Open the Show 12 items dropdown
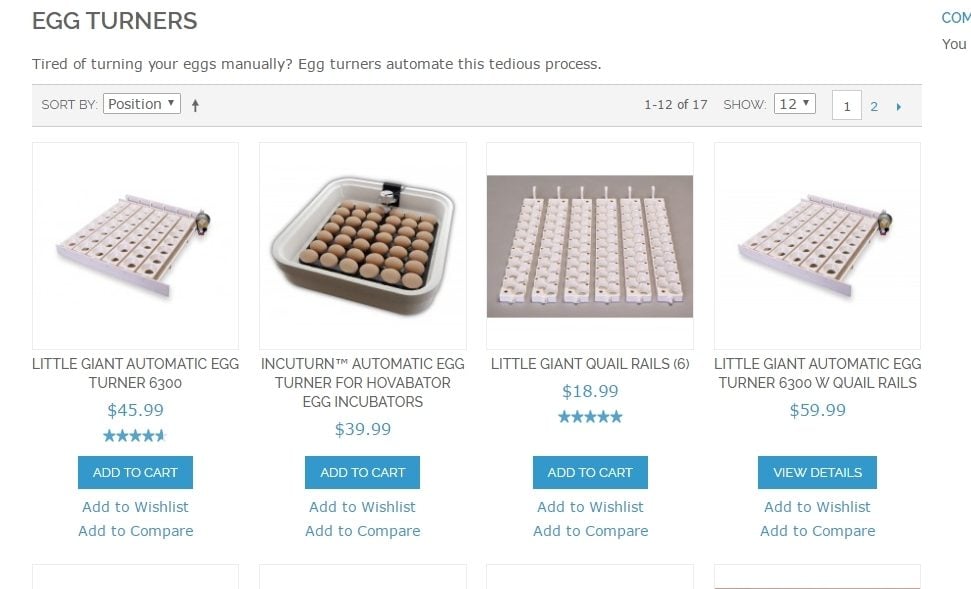971x589 pixels. click(795, 104)
